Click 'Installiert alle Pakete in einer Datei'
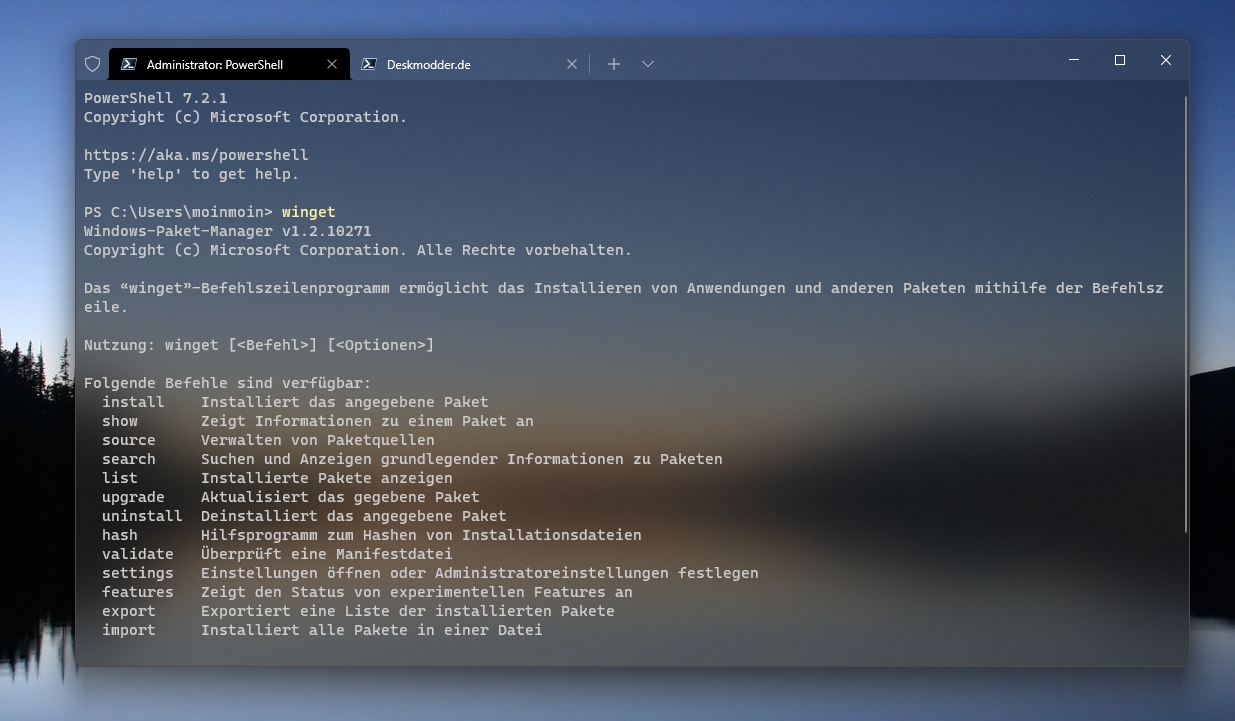1235x721 pixels. pos(372,631)
